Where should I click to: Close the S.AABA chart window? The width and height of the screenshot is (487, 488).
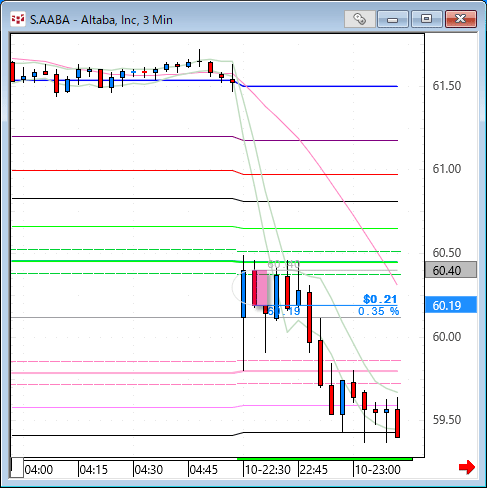click(461, 19)
